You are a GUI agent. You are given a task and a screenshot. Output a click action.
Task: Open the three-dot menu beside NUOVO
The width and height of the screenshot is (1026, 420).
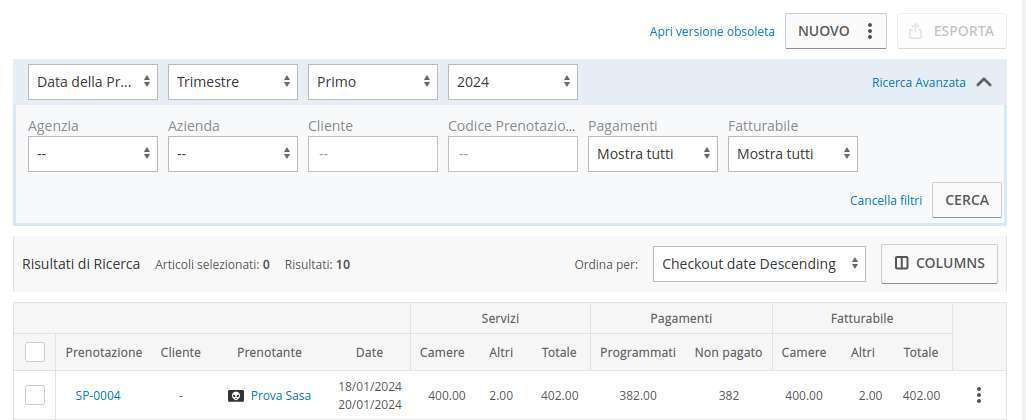(870, 31)
